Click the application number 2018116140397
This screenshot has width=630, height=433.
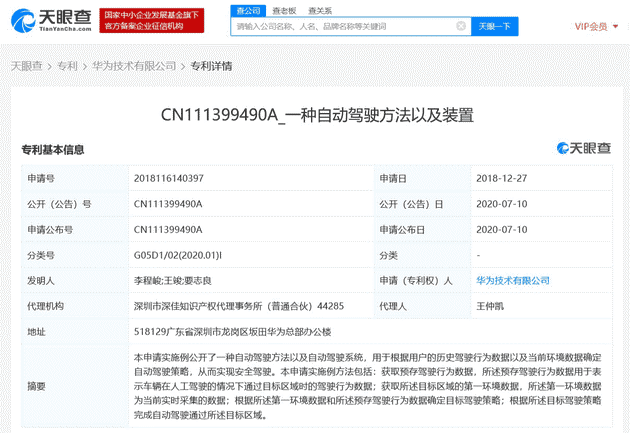pyautogui.click(x=168, y=178)
